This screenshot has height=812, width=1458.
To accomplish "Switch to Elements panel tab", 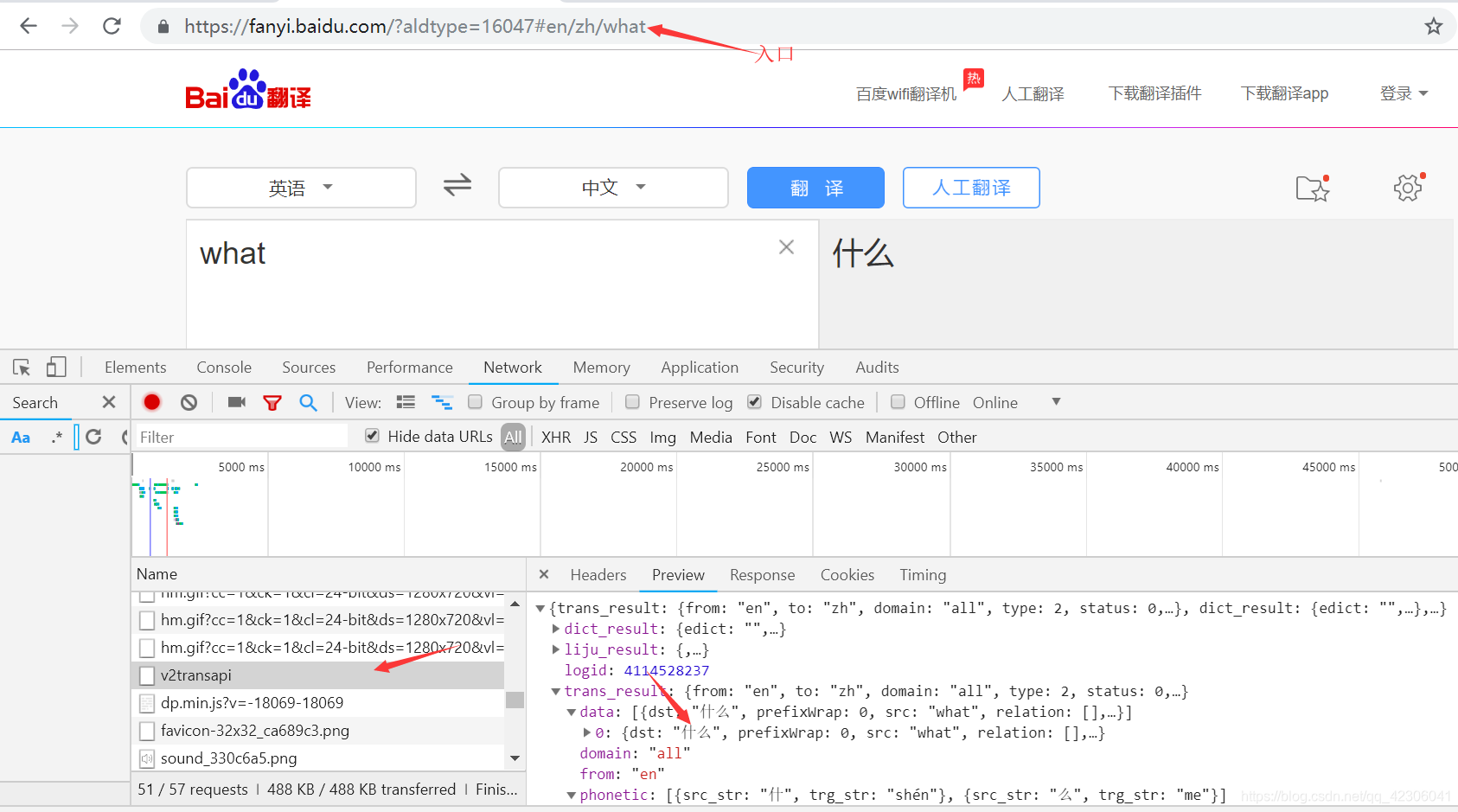I will [x=135, y=368].
